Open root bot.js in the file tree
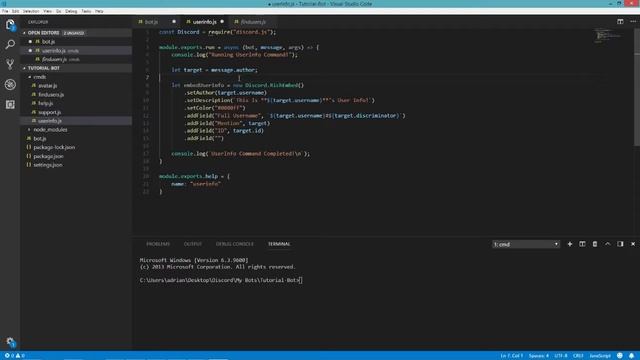 pyautogui.click(x=40, y=139)
